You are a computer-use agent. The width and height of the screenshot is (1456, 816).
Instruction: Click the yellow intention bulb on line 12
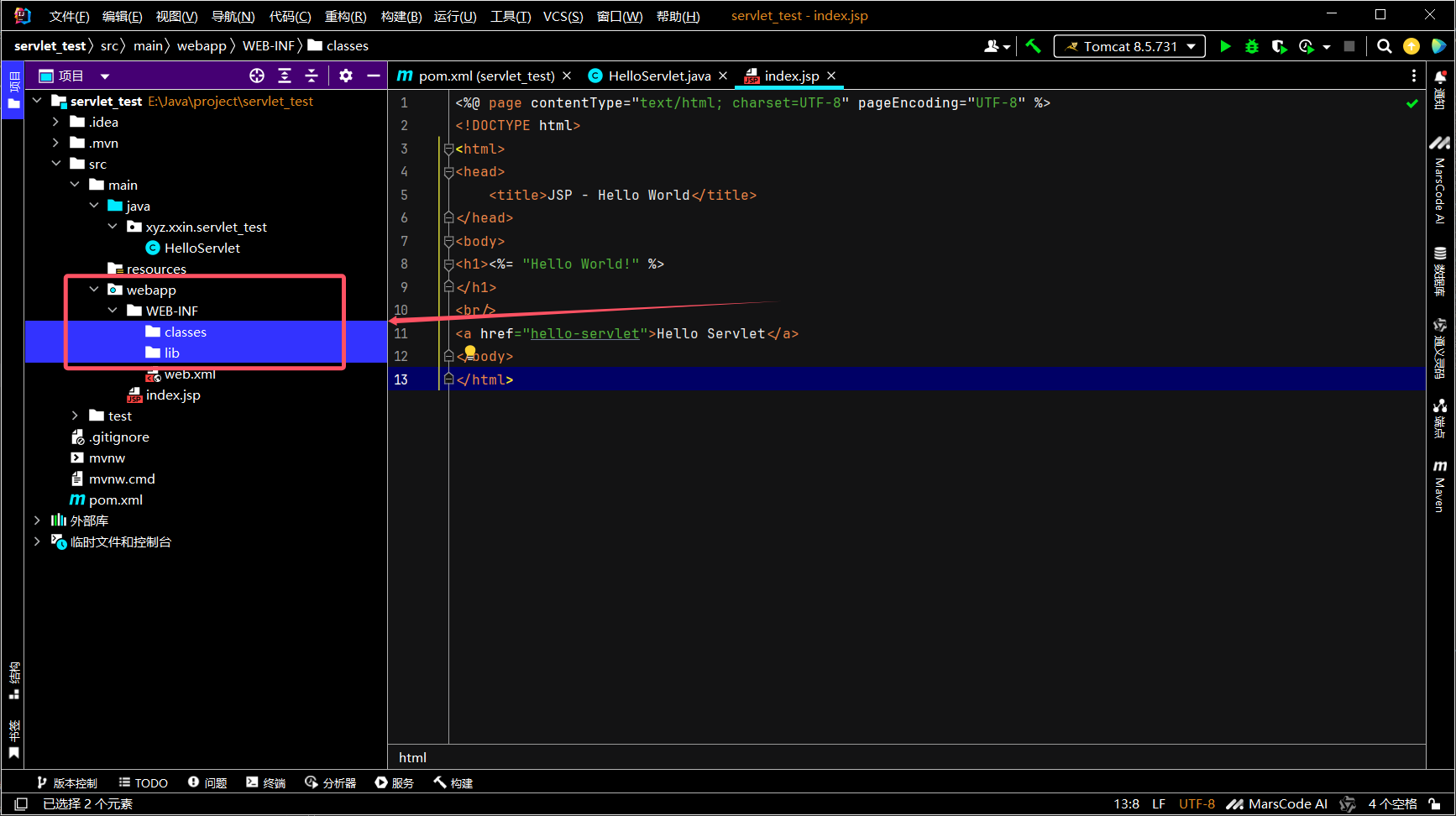[x=470, y=352]
